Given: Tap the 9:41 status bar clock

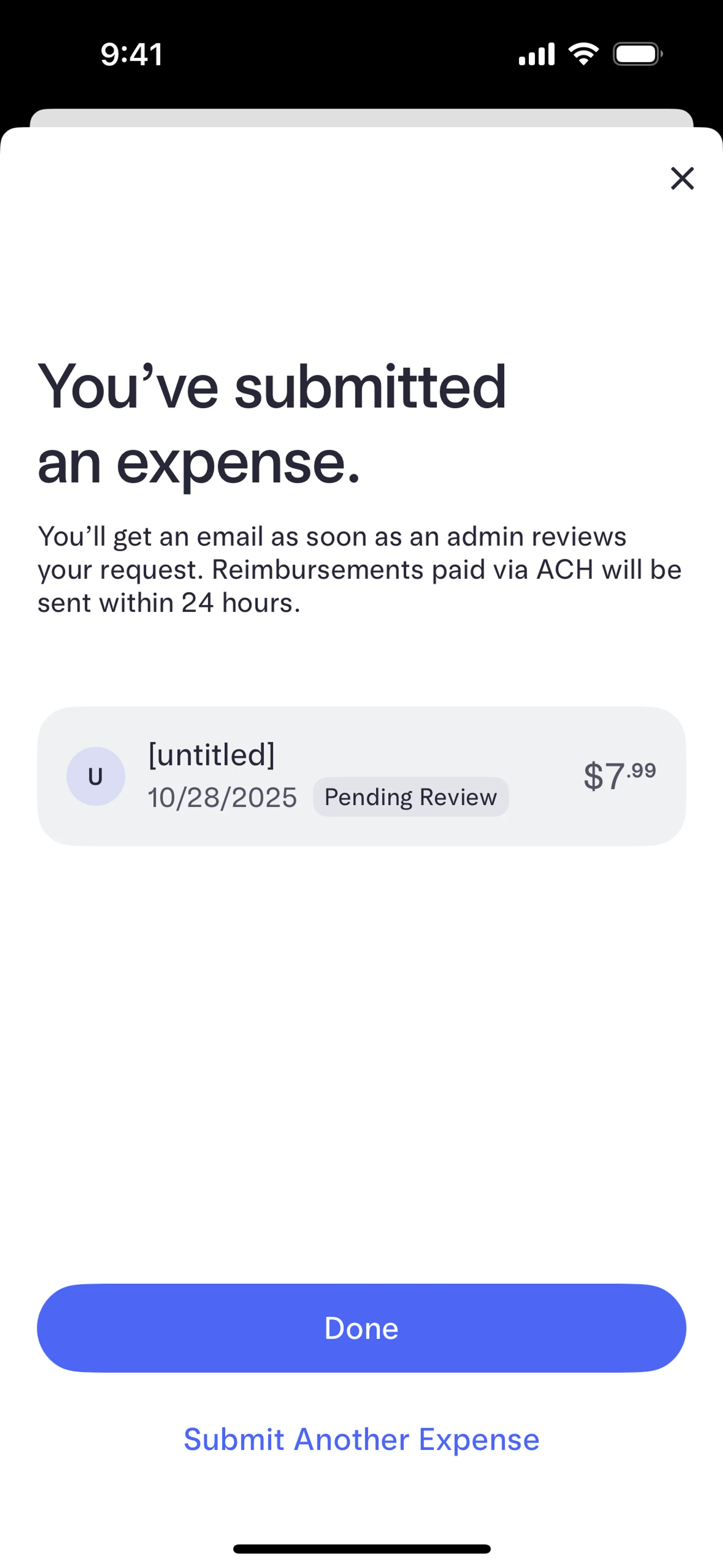Looking at the screenshot, I should tap(131, 54).
